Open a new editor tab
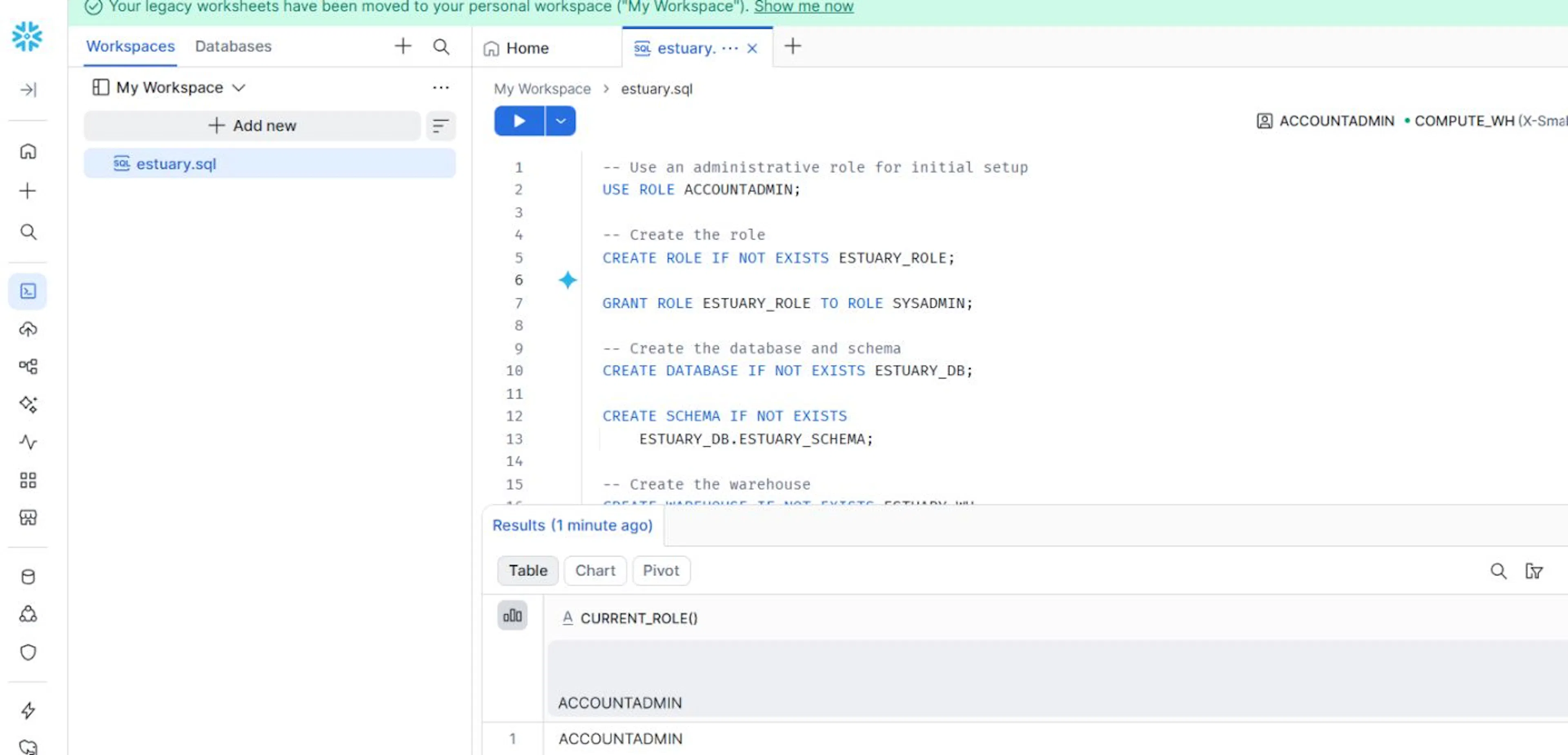Viewport: 1568px width, 755px height. 793,46
